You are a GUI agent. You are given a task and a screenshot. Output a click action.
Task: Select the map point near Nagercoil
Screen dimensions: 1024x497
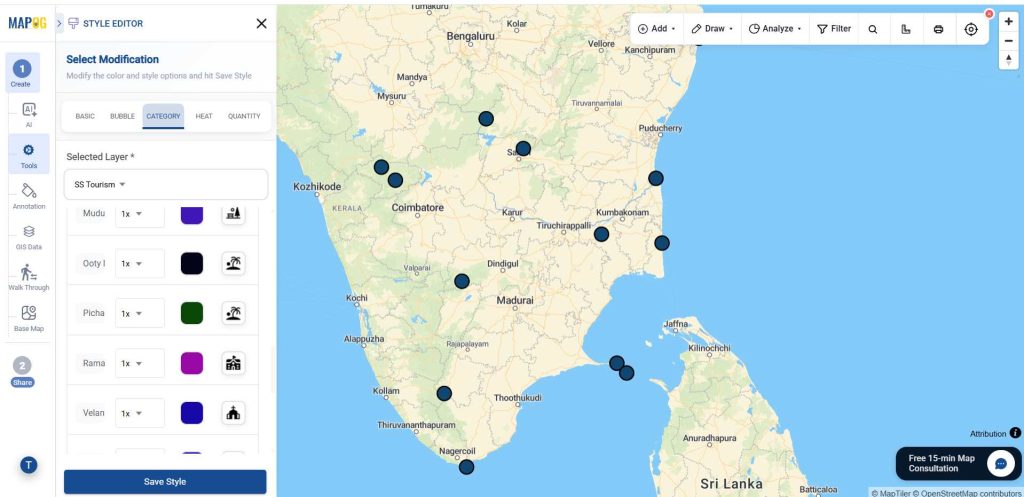(x=466, y=467)
